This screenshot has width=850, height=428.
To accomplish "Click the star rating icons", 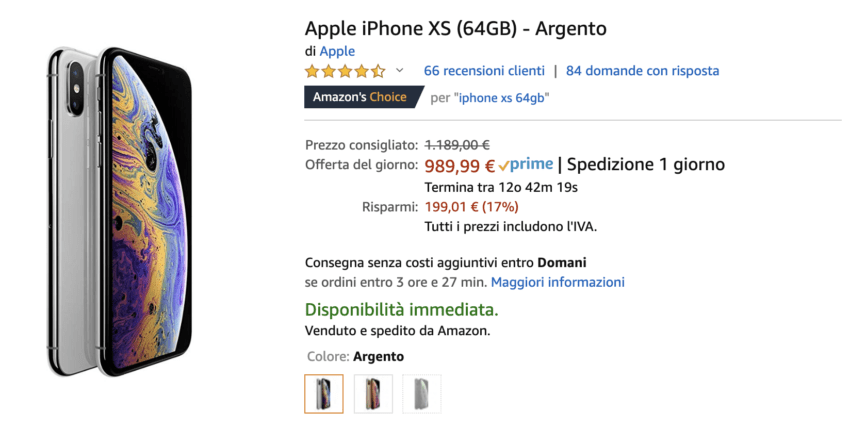I will coord(344,71).
